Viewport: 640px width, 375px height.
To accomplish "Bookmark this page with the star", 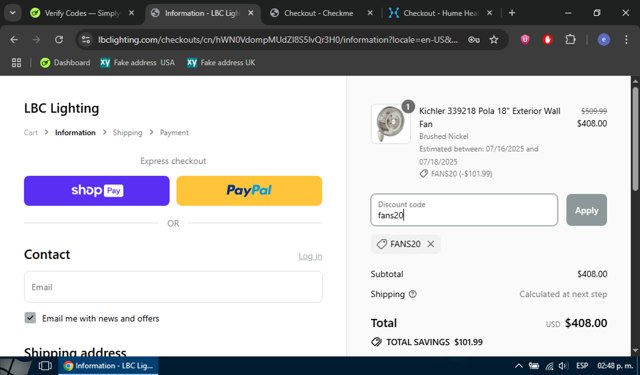I will [494, 40].
